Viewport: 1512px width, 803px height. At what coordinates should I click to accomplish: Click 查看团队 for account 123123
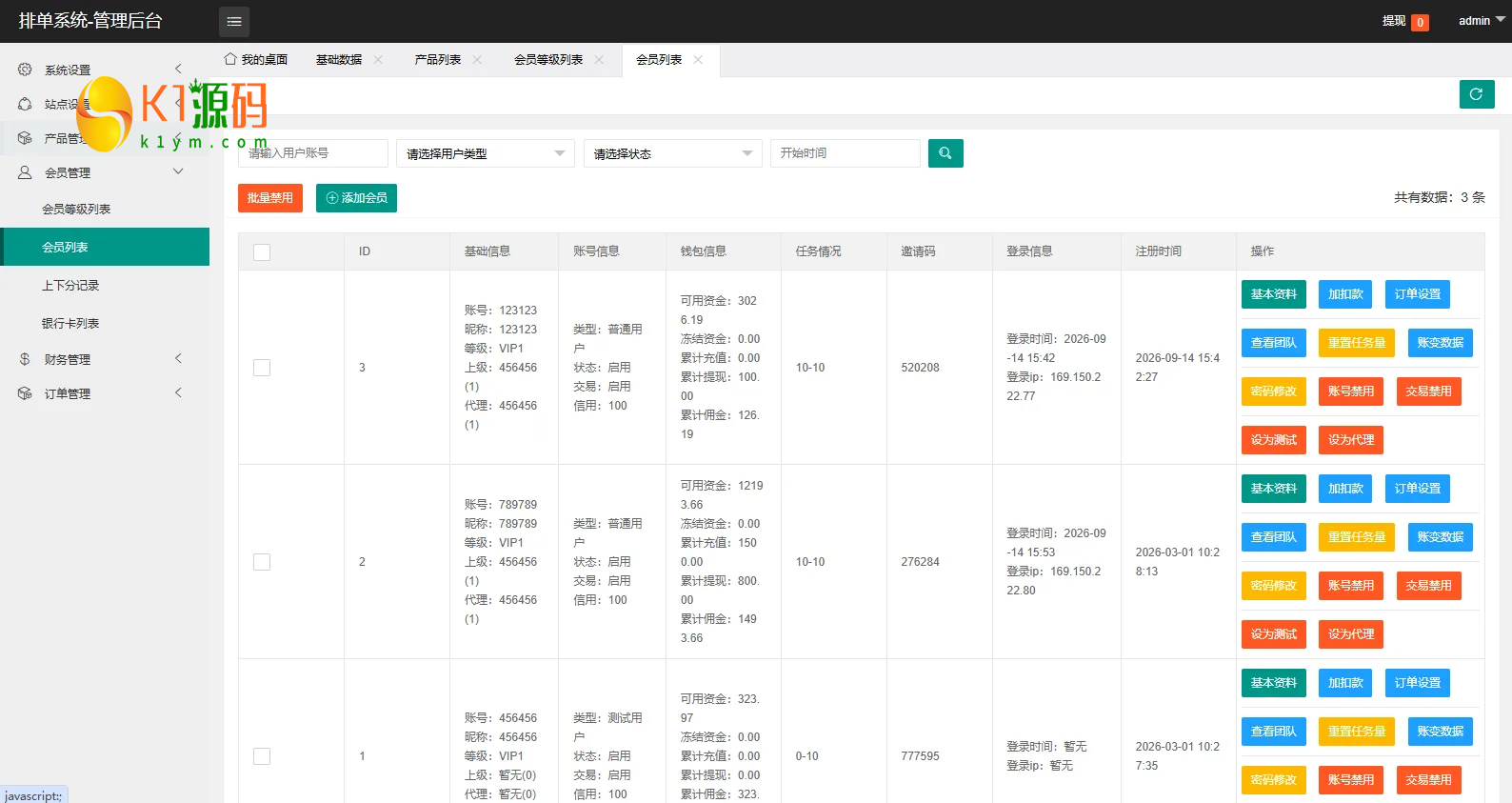pyautogui.click(x=1274, y=343)
